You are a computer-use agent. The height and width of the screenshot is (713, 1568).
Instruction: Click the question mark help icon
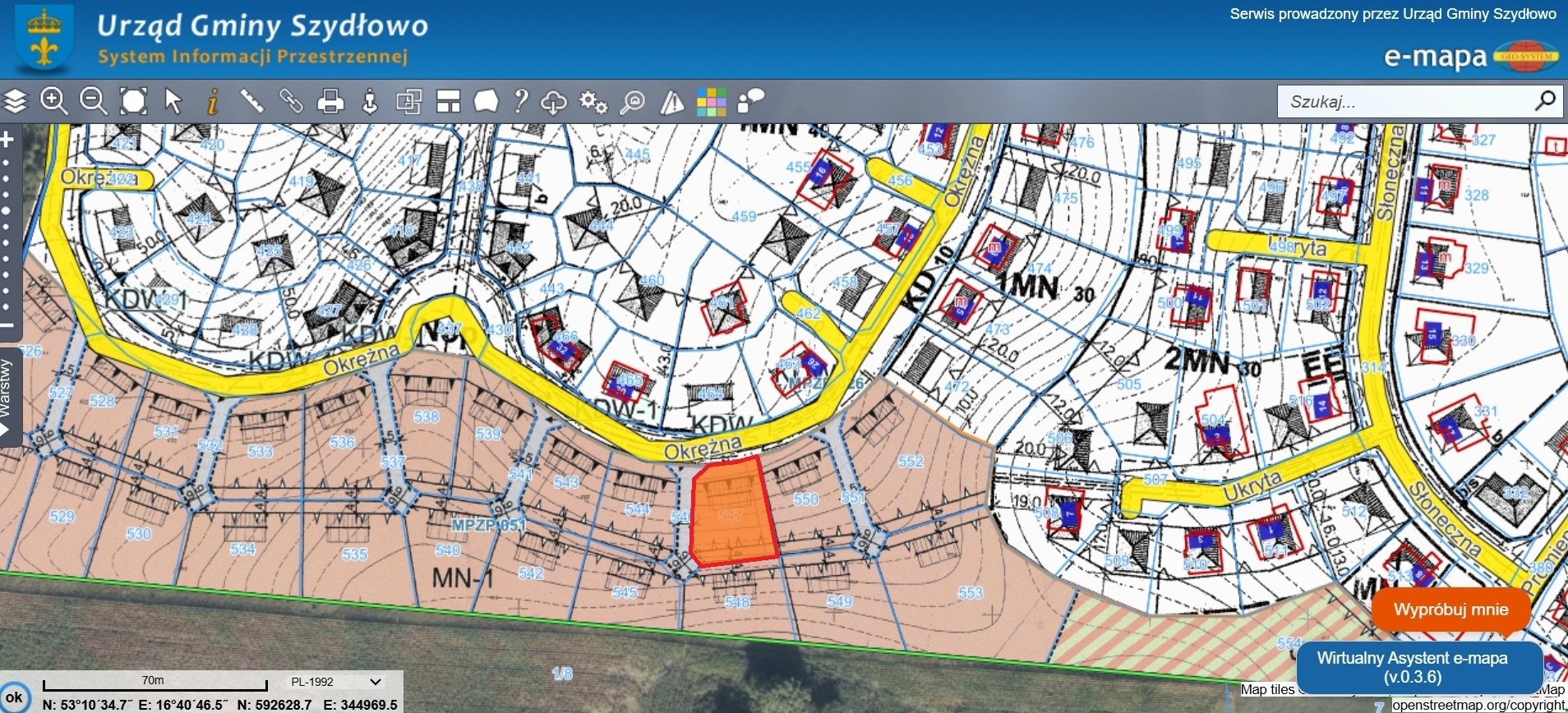pyautogui.click(x=519, y=102)
